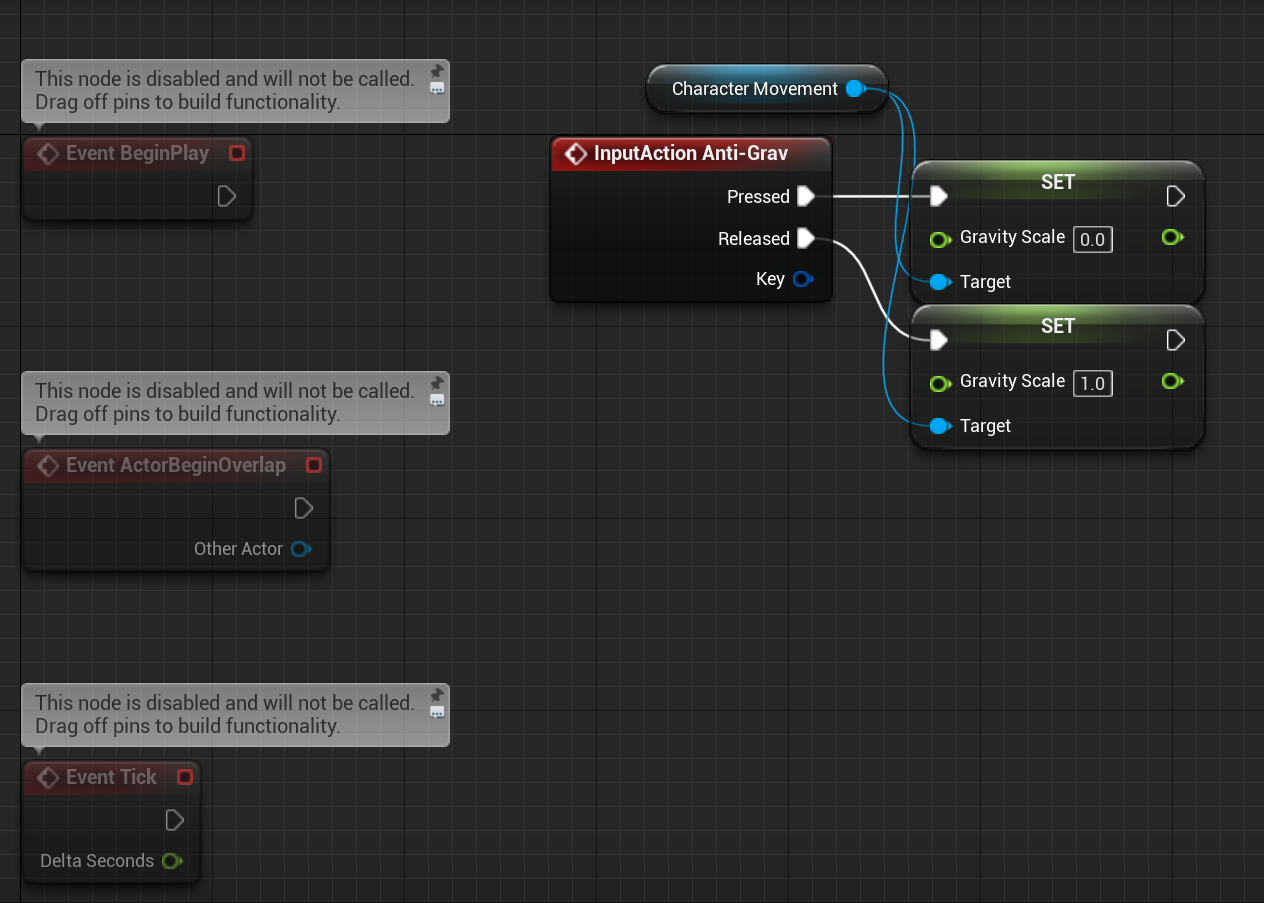Click the Target input pin on upper SET node
The image size is (1264, 903).
pos(940,281)
